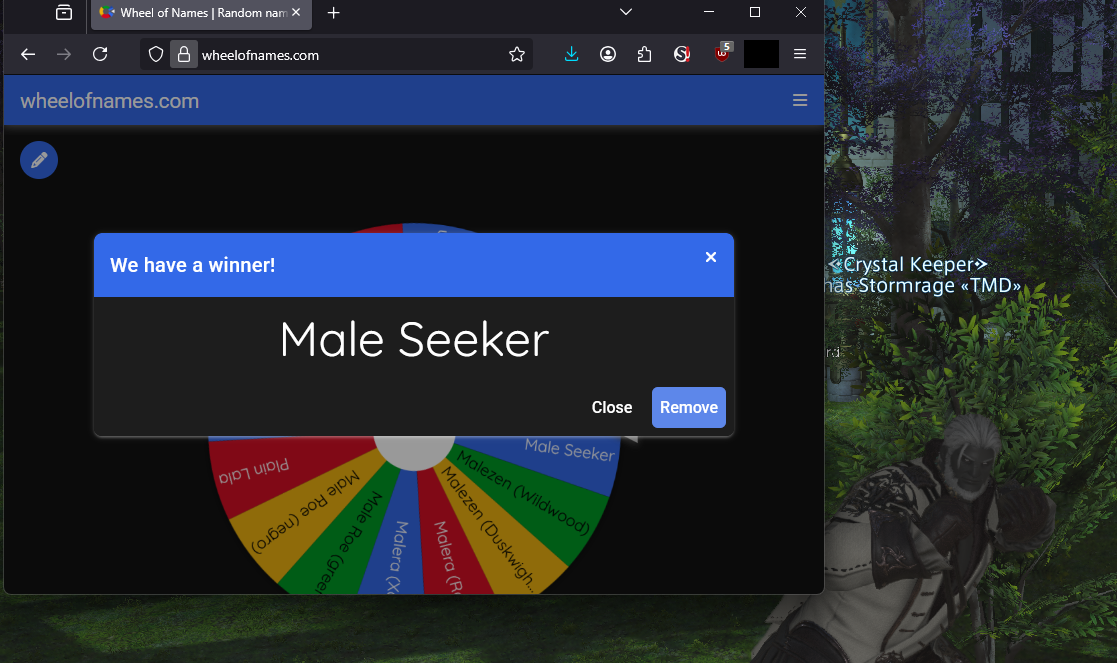Screen dimensions: 1117x663
Task: Minimize the Firefox window
Action: click(x=709, y=12)
